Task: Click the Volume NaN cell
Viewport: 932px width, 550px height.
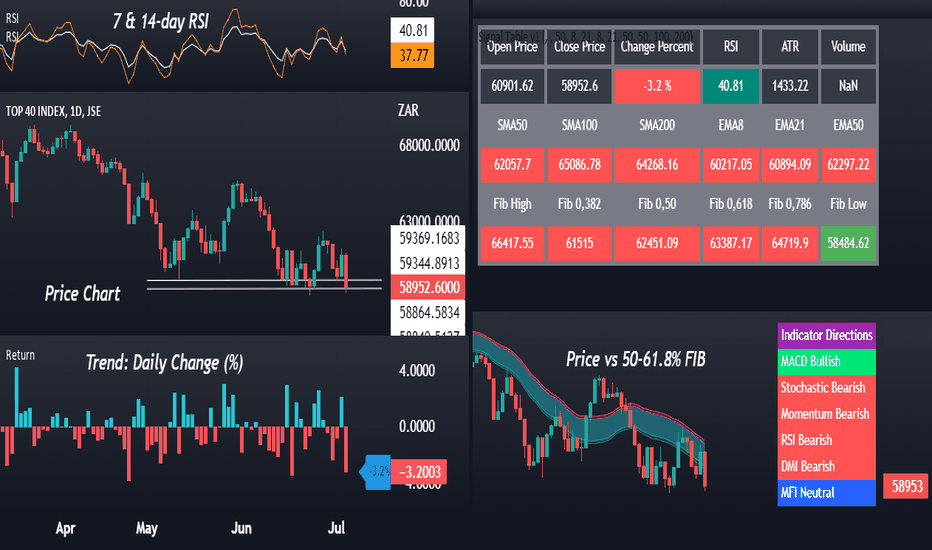Action: pyautogui.click(x=848, y=86)
